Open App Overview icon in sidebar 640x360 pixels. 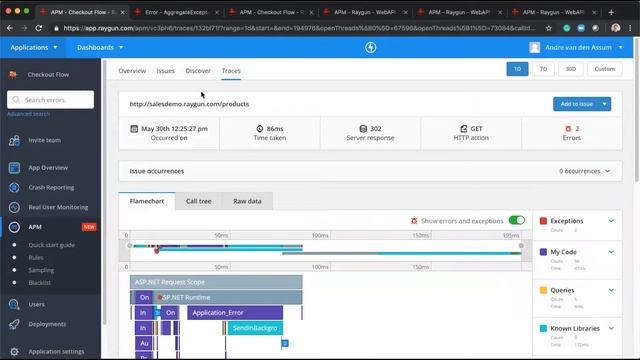[14, 168]
